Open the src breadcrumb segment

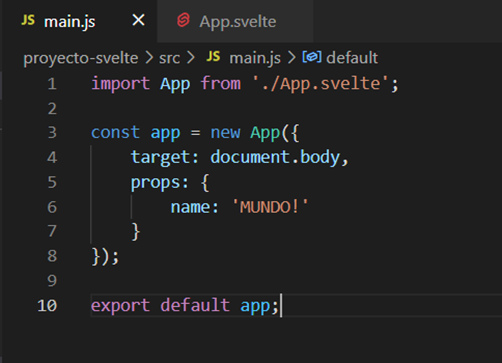click(169, 58)
